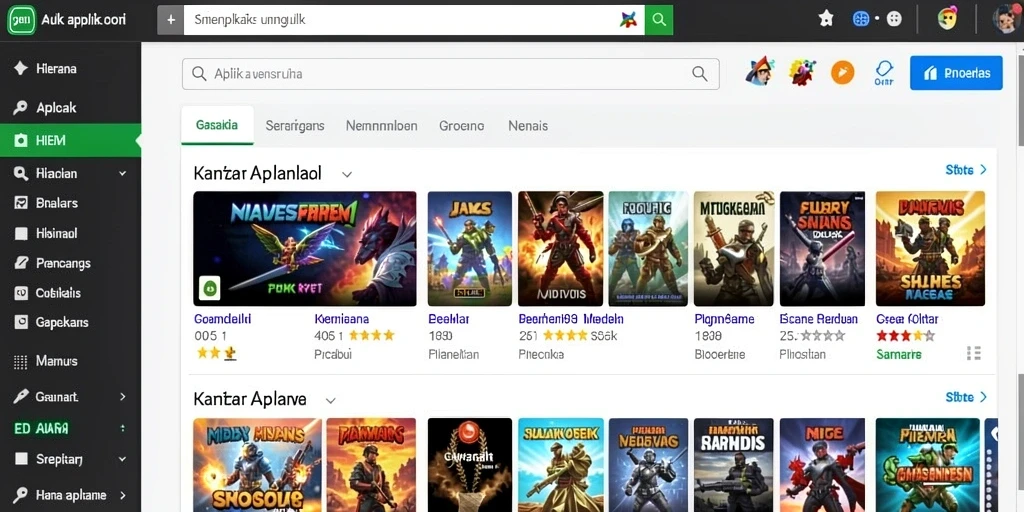Open the MIAVESFAREM game banner thumbnail
The height and width of the screenshot is (512, 1024).
(305, 248)
